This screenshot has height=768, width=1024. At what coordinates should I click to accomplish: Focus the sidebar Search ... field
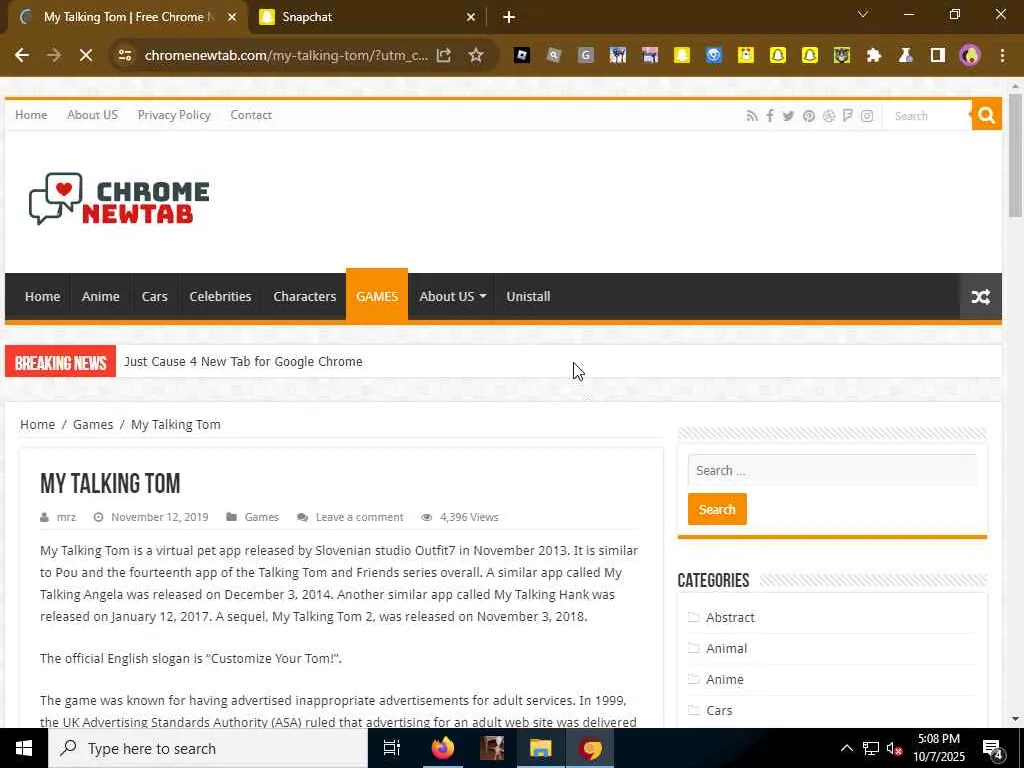point(833,470)
